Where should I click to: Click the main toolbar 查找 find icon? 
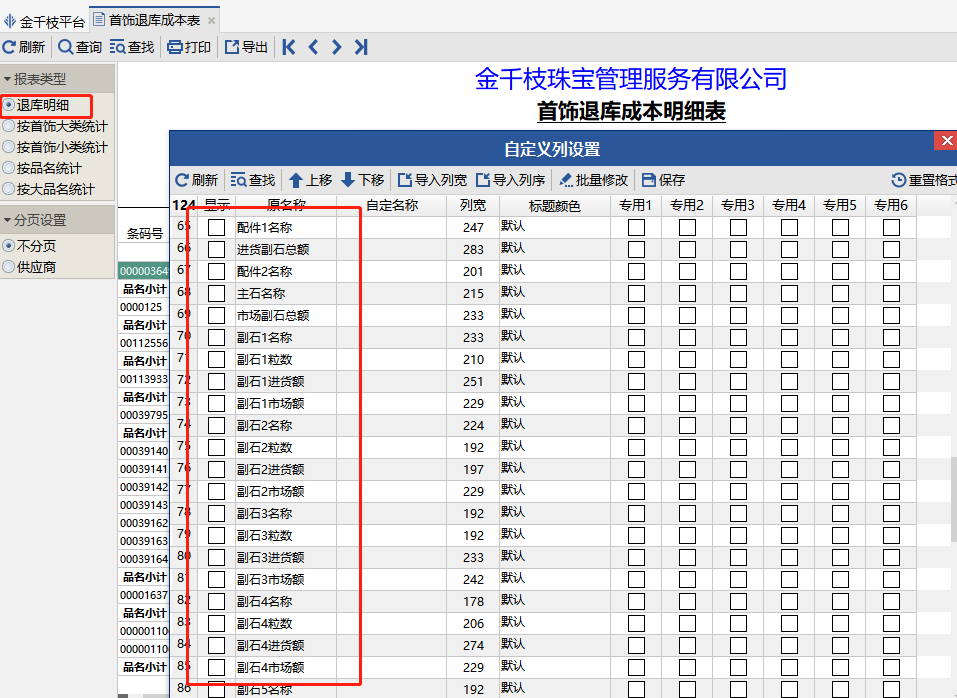tap(118, 47)
